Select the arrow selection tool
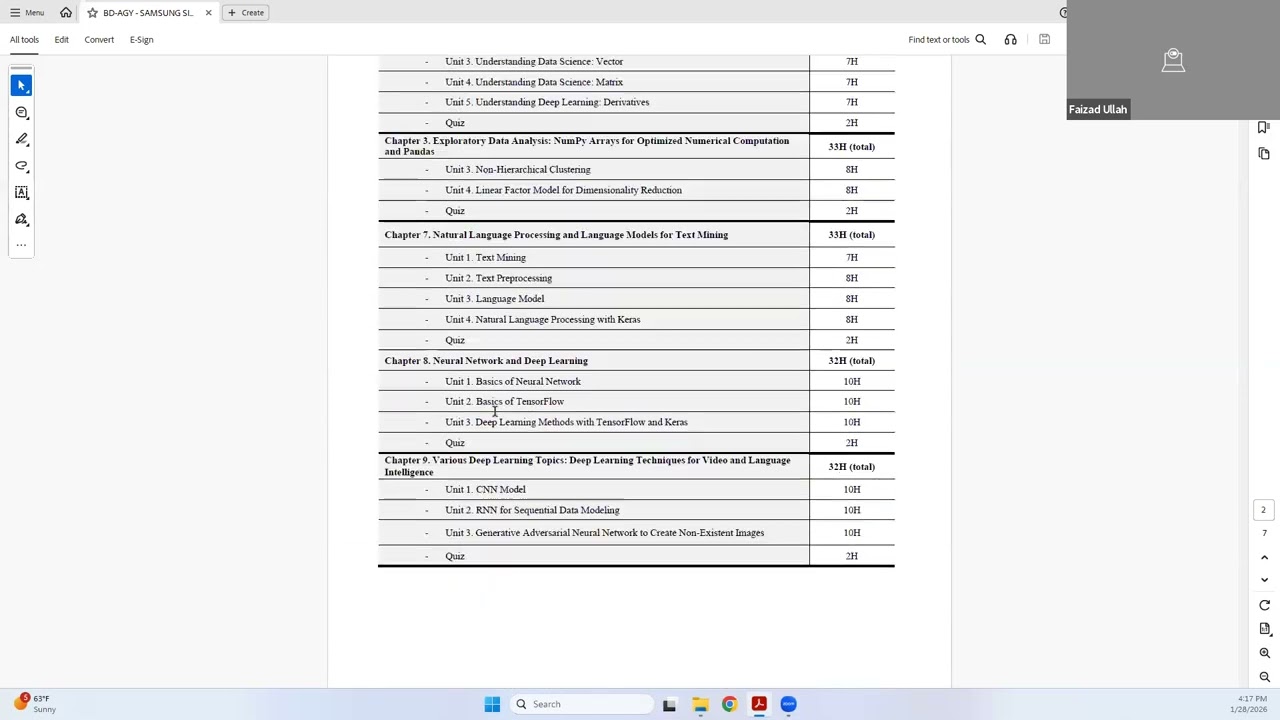Viewport: 1280px width, 720px height. point(22,86)
